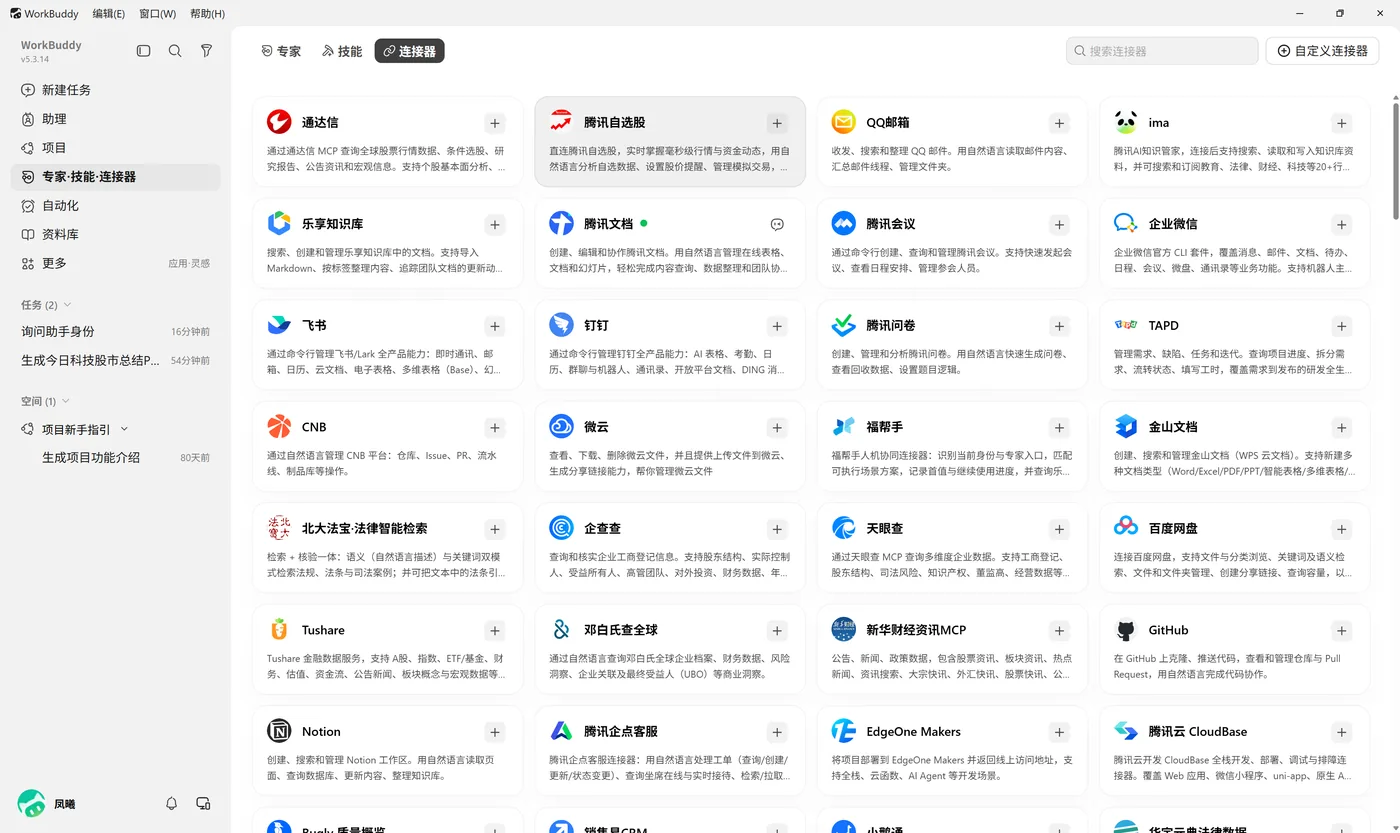Screen dimensions: 1400x833
Task: Open 资料库 in the sidebar
Action: 116,235
